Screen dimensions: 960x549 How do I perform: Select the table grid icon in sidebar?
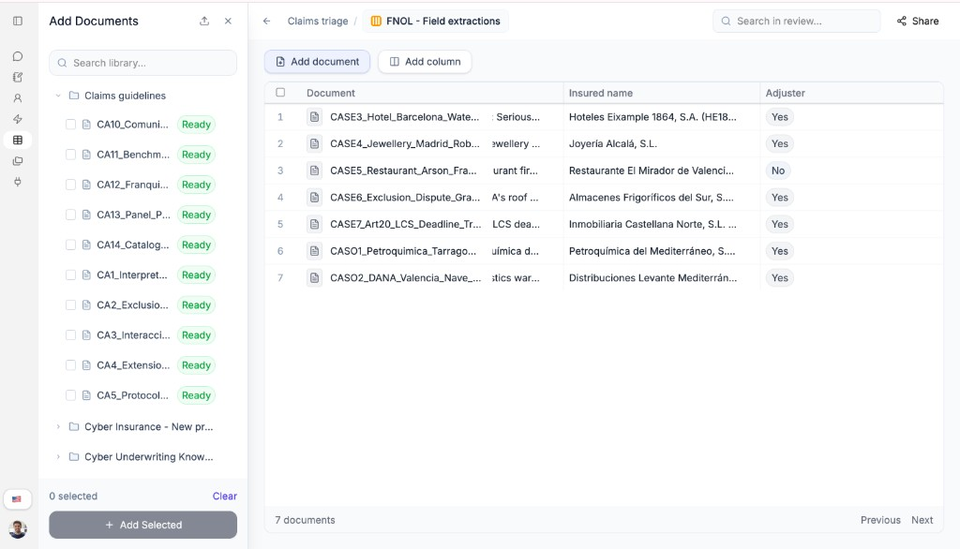pyautogui.click(x=18, y=140)
